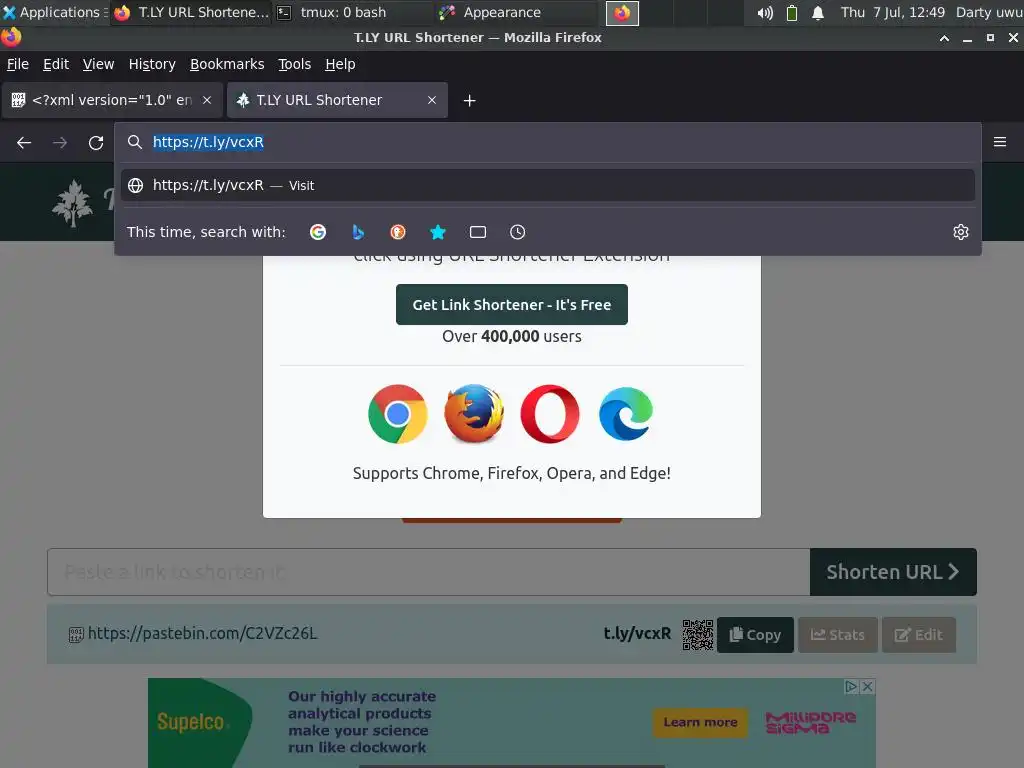1024x768 pixels.
Task: Open the Edit menu
Action: pyautogui.click(x=56, y=64)
